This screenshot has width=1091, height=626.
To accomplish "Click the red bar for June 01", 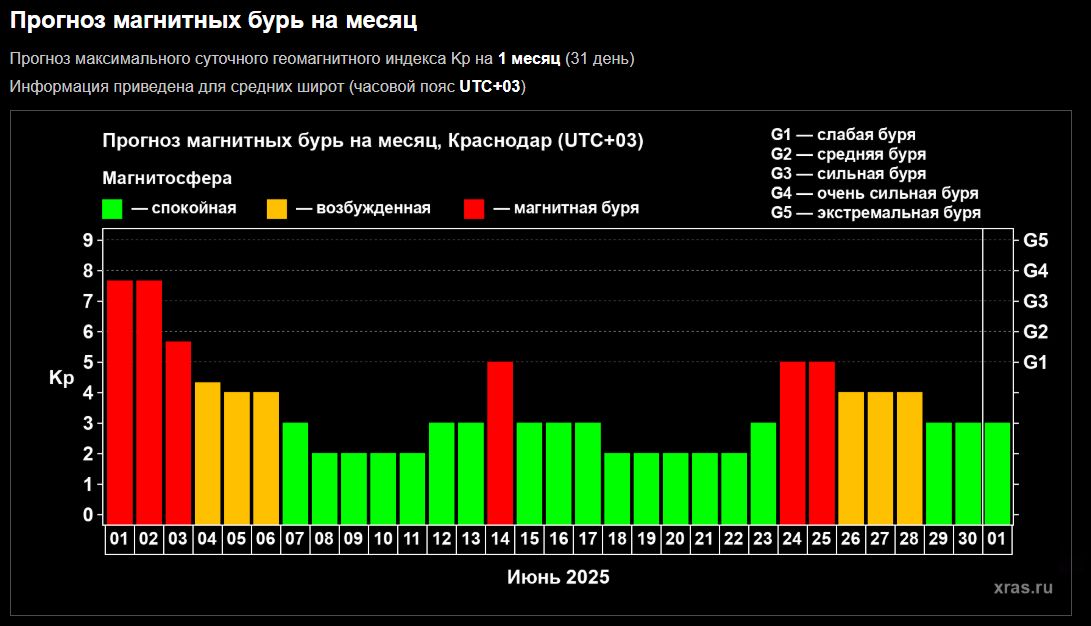I will point(120,400).
